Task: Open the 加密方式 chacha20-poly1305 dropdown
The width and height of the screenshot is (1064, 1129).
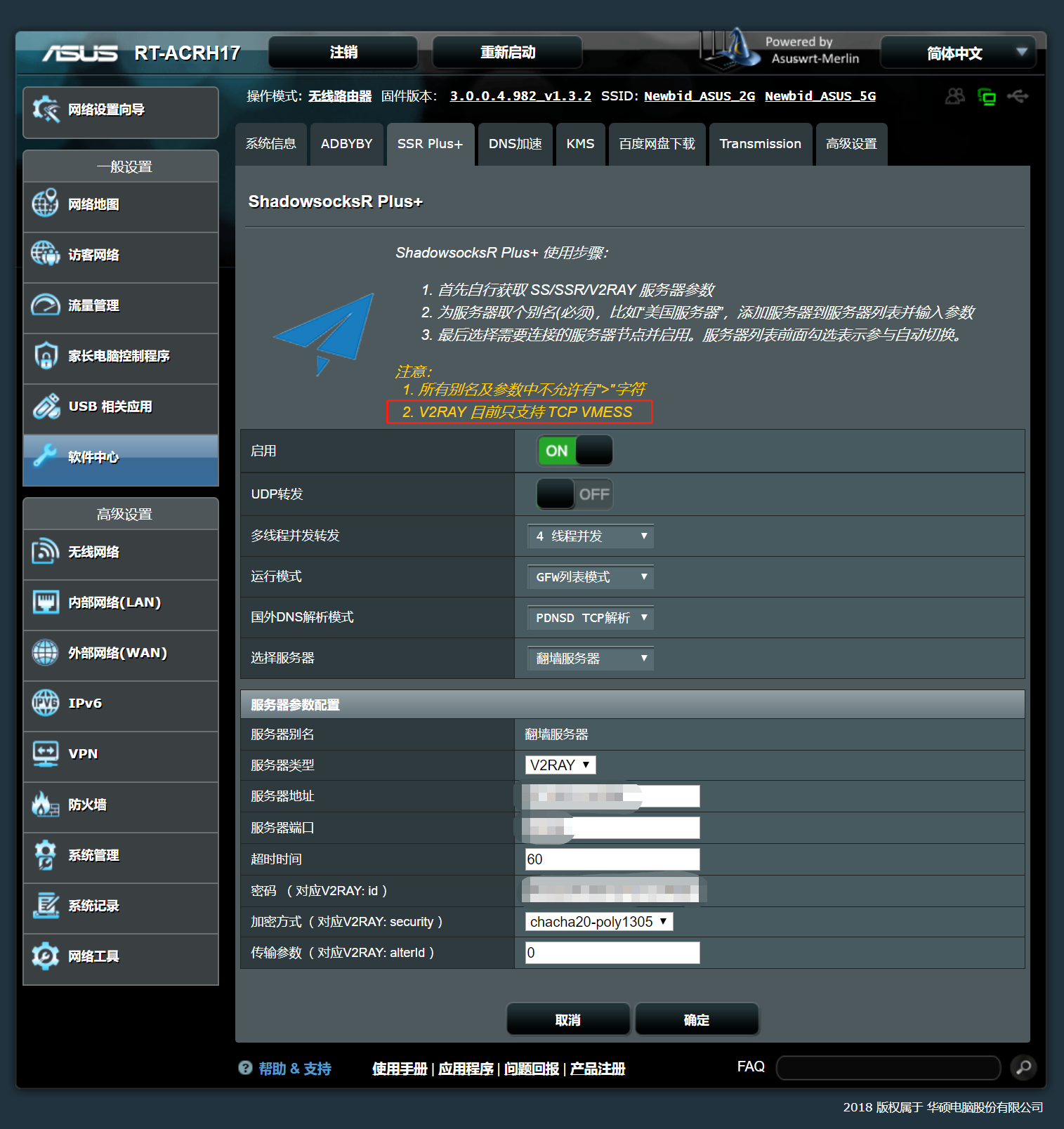Action: [x=599, y=921]
